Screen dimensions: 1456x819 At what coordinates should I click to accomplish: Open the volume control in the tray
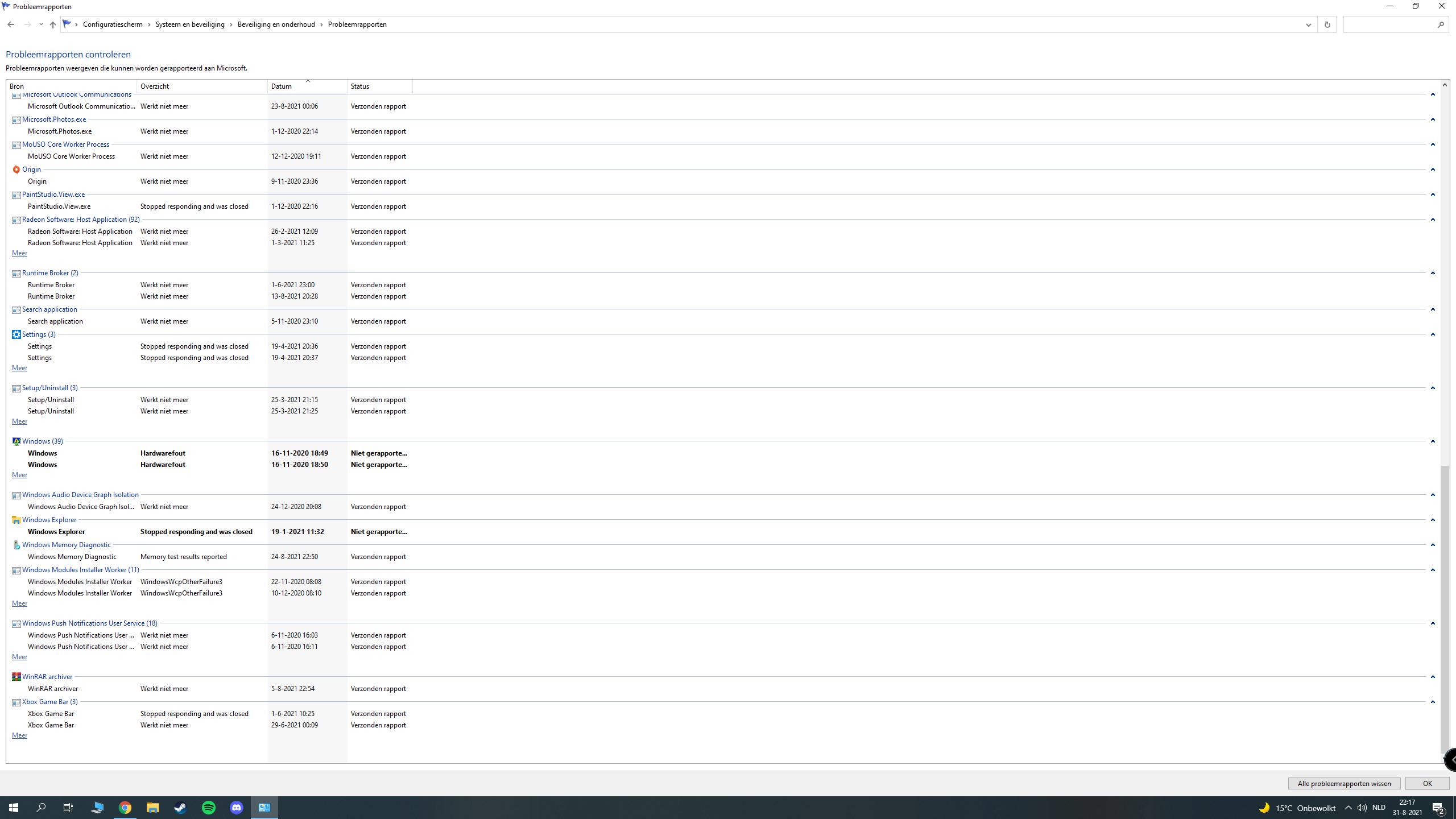(x=1362, y=808)
